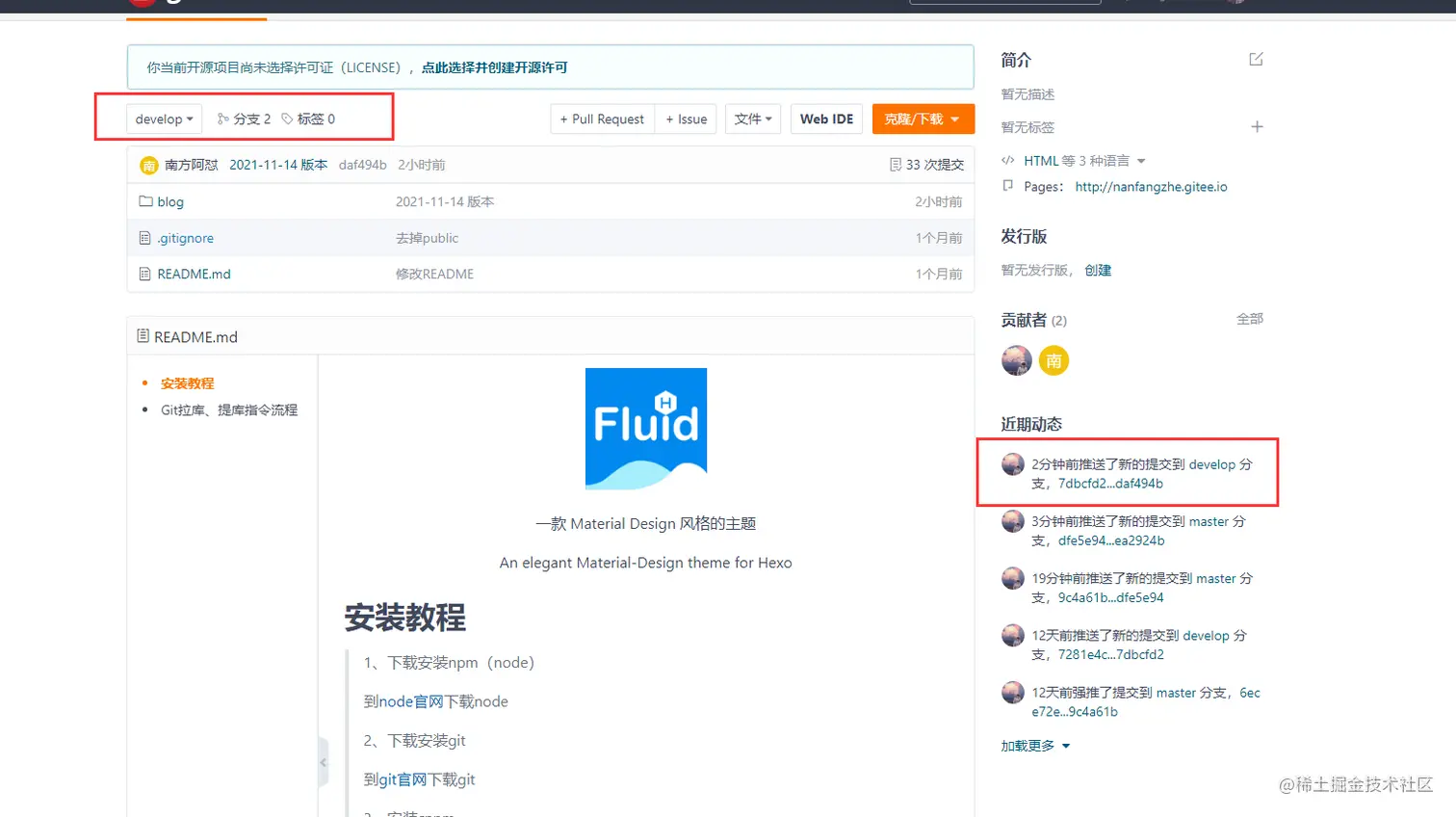Open the latest commit 2021-11-14 版本 link
Viewport: 1456px width, 817px height.
point(278,165)
